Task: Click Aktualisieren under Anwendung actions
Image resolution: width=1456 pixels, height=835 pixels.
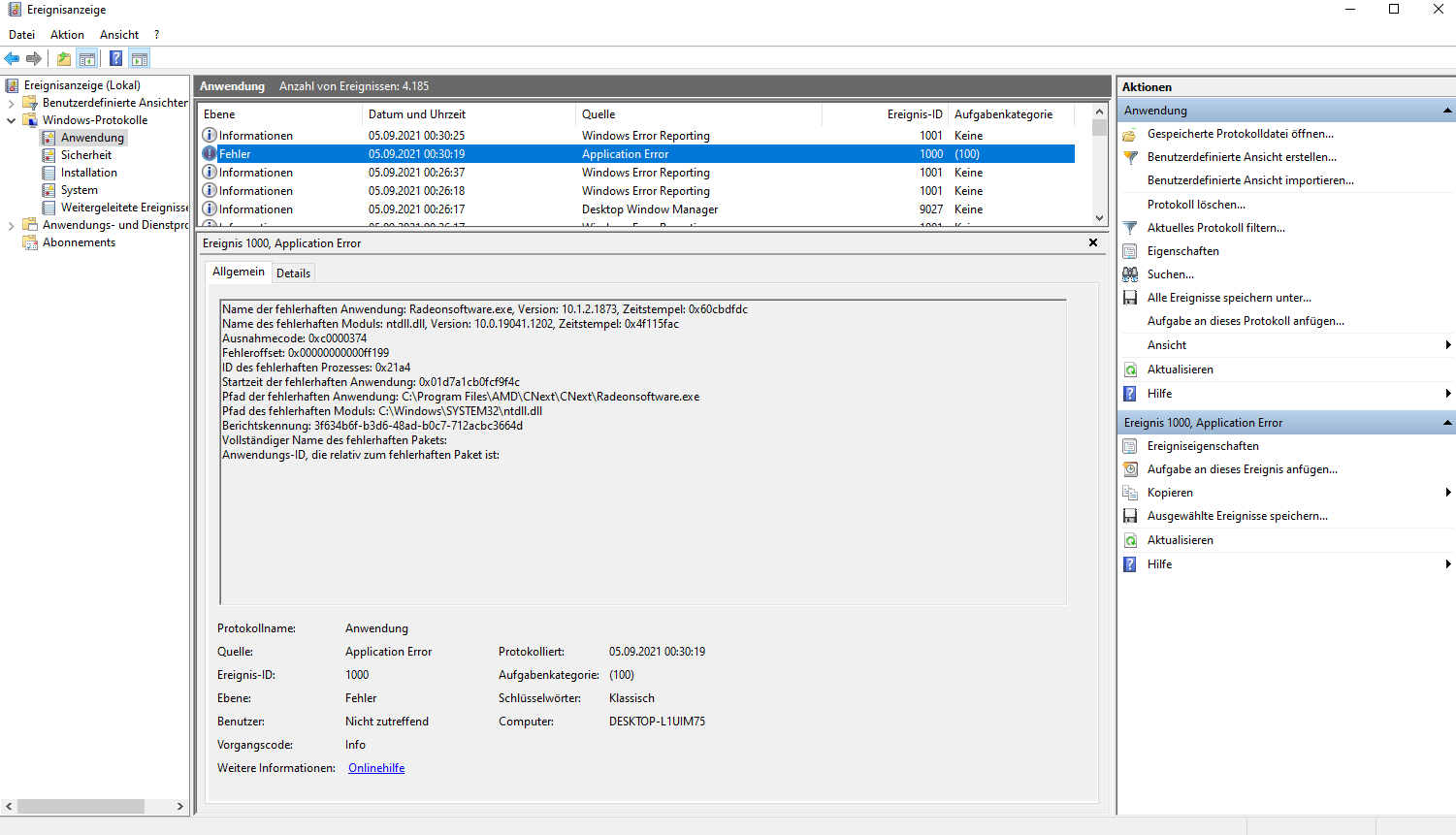Action: click(x=1180, y=369)
